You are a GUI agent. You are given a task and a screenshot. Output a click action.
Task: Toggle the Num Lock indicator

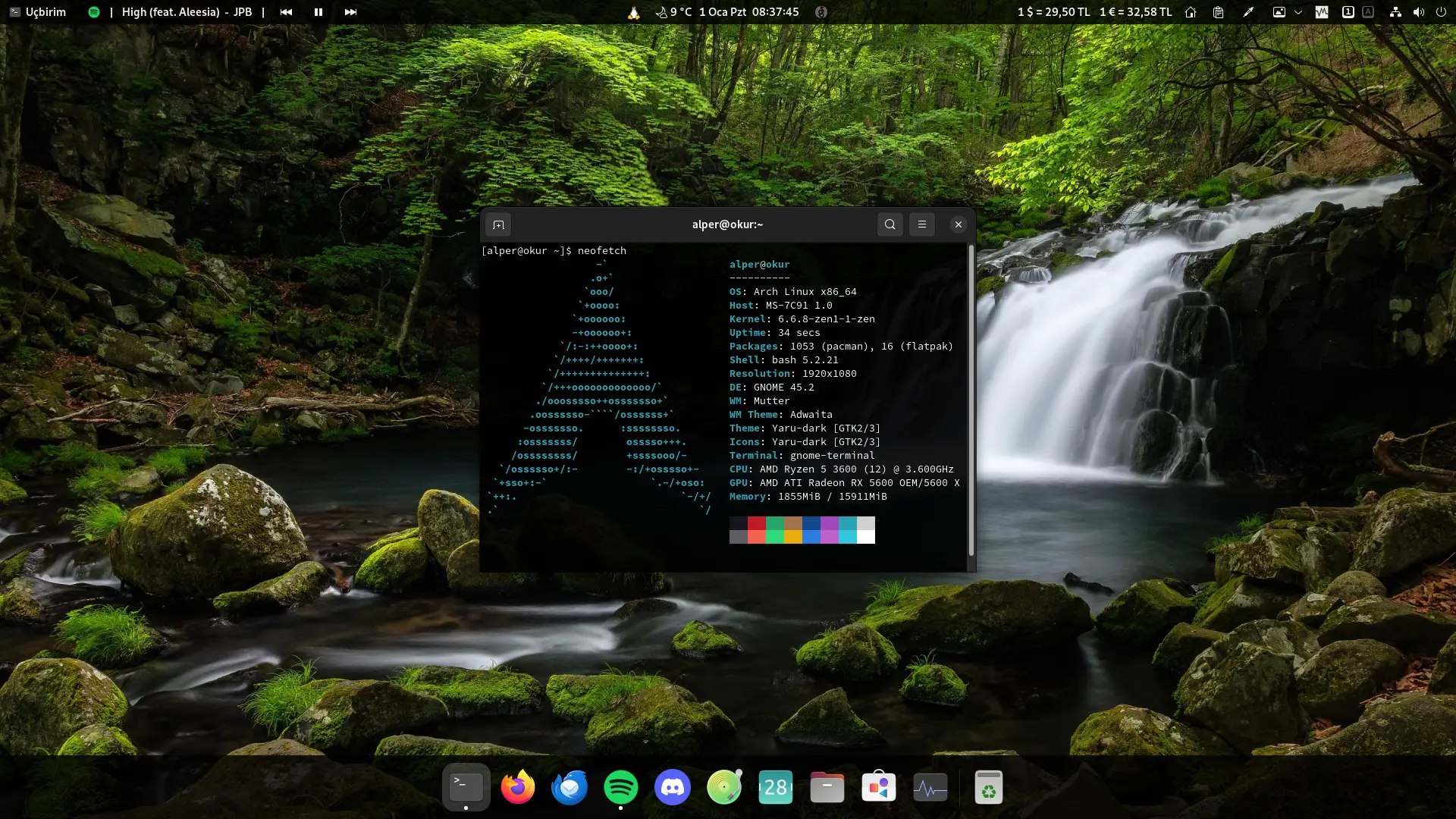(x=1348, y=12)
